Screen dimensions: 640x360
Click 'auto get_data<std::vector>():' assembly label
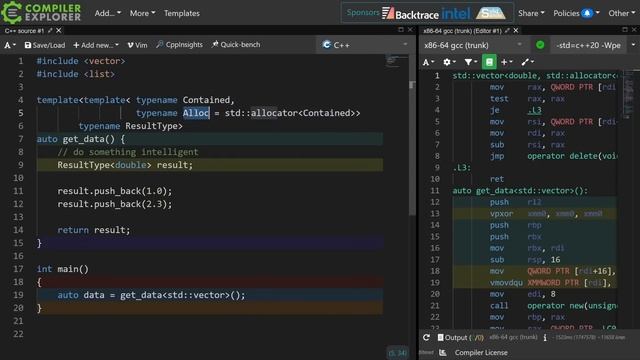[520, 191]
